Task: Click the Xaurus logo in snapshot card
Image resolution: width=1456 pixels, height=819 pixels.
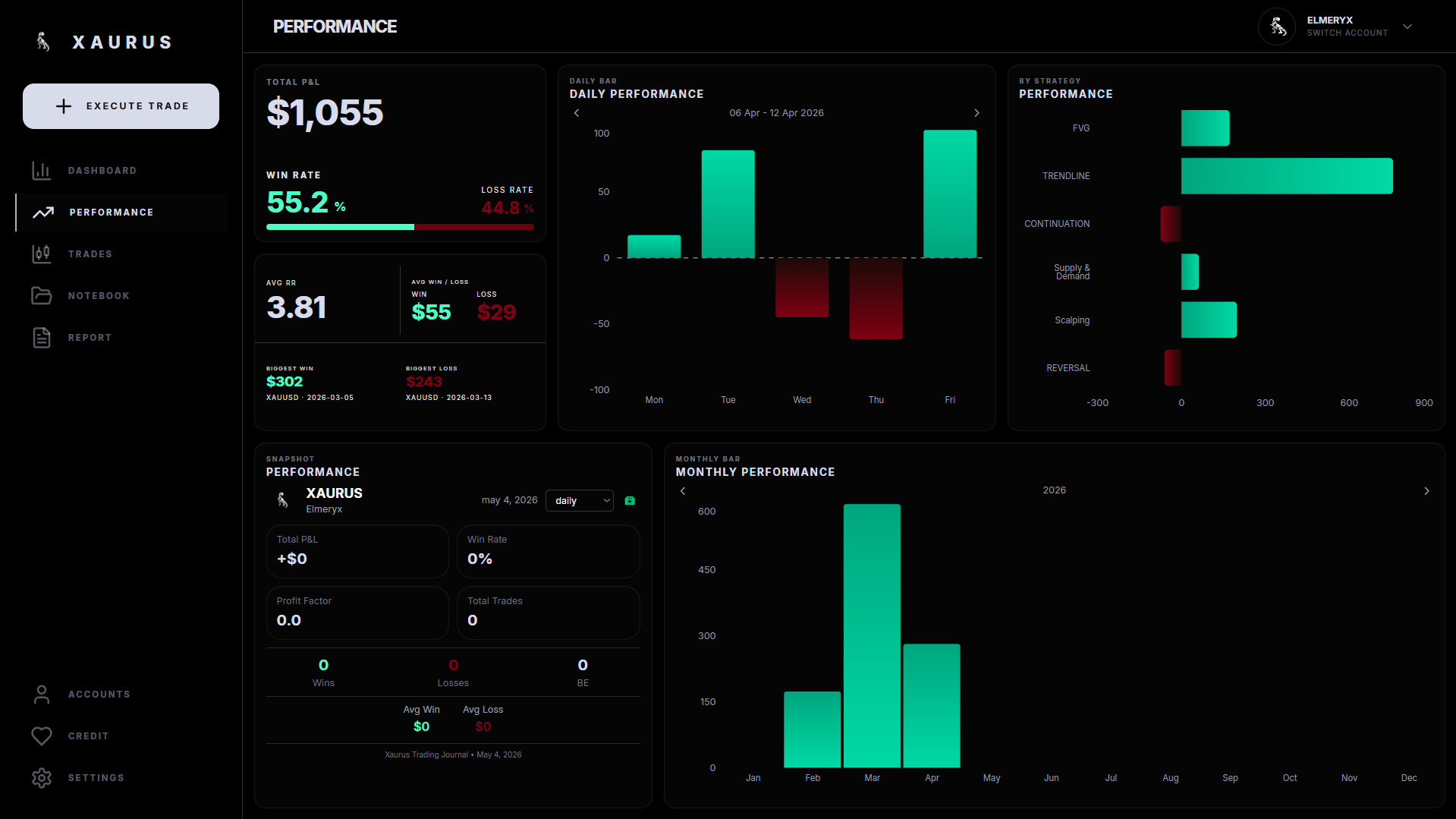Action: [x=282, y=499]
